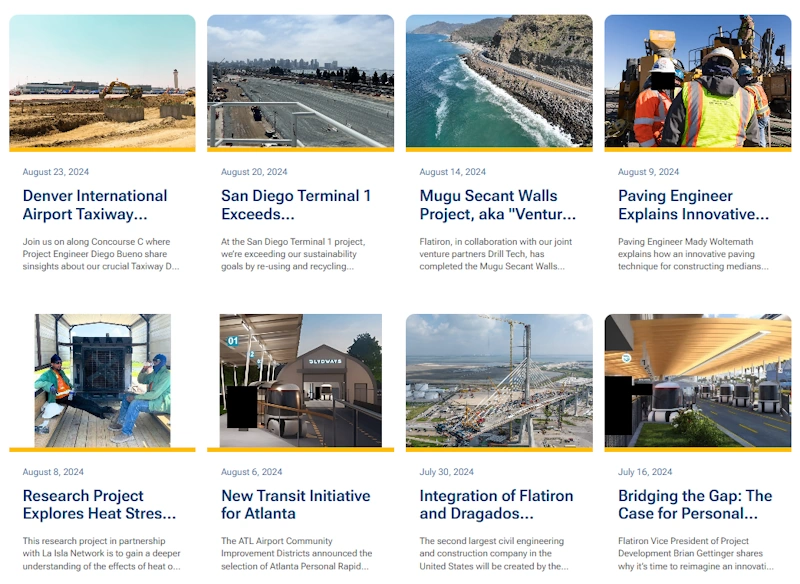Click the August 20, 2024 date

254,172
